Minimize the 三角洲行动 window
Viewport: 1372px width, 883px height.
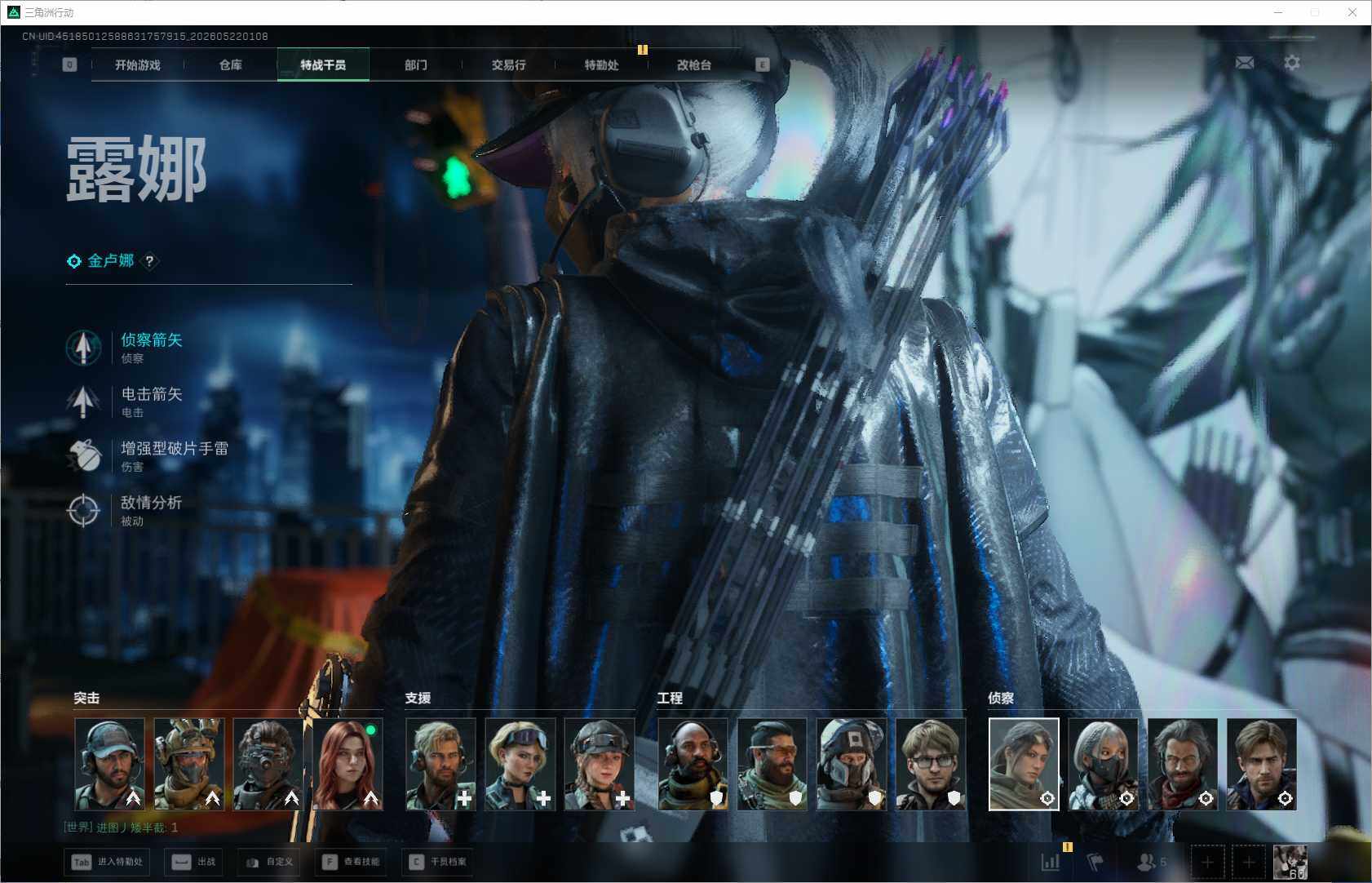tap(1278, 12)
